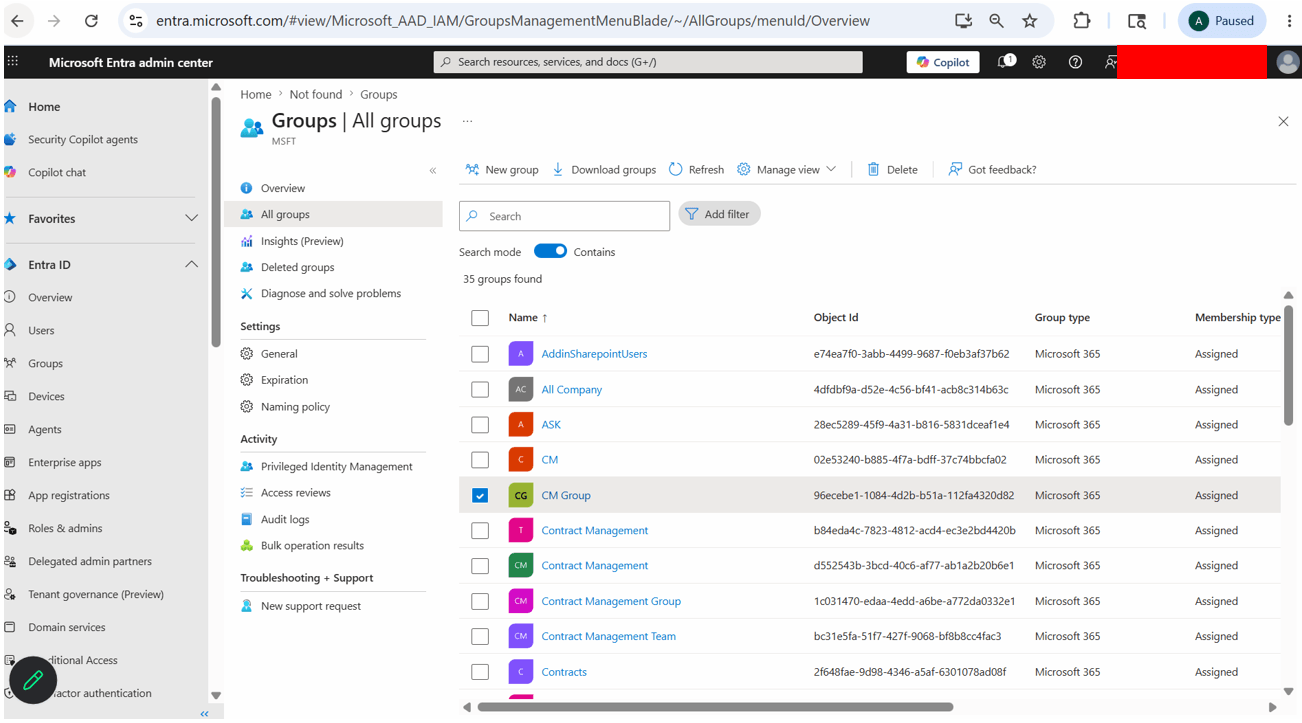Open Security Copilot agents
This screenshot has height=723, width=1302.
(x=83, y=140)
